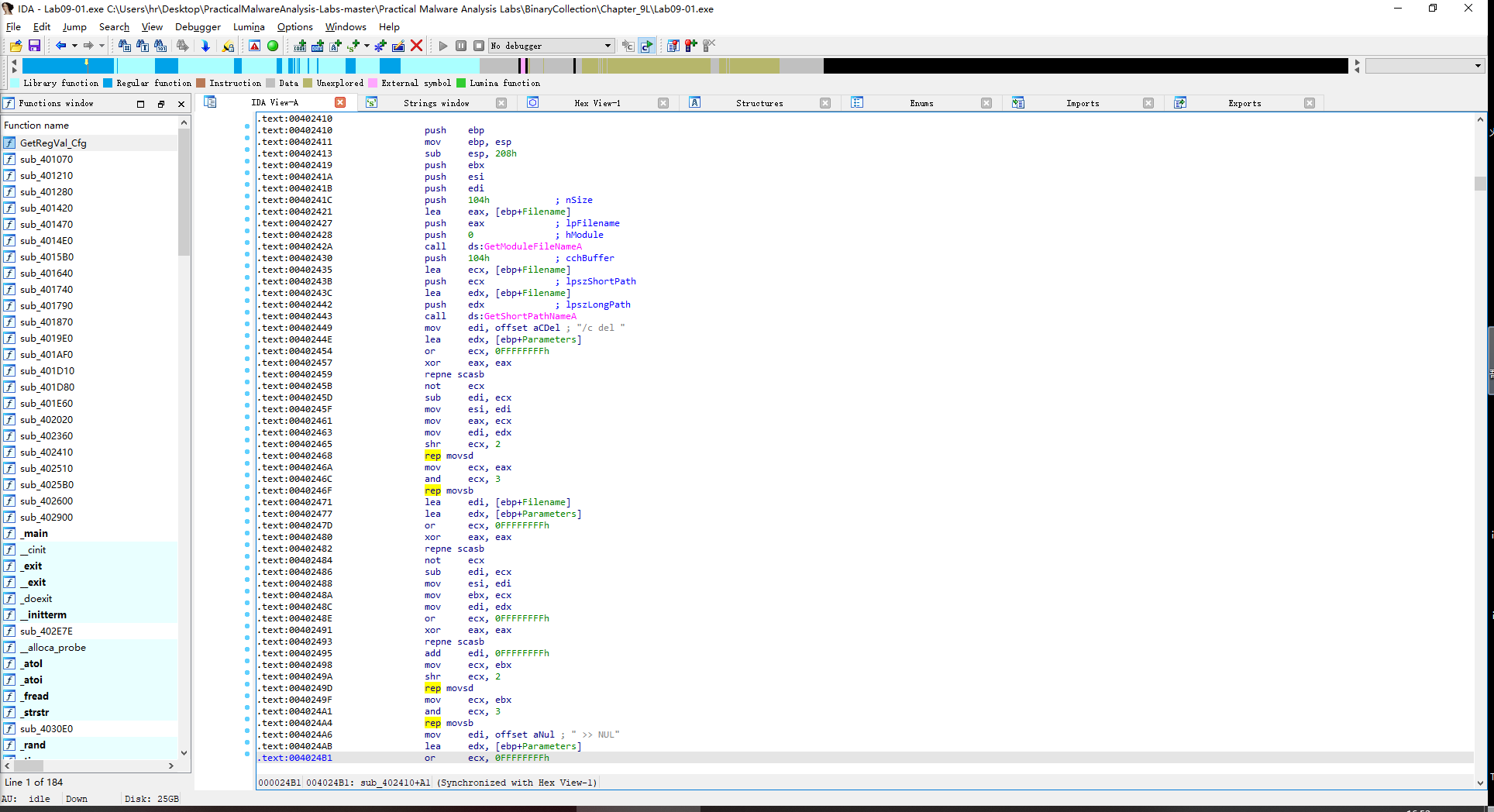The width and height of the screenshot is (1494, 812).
Task: Click the Jump back blue arrow
Action: tap(60, 46)
